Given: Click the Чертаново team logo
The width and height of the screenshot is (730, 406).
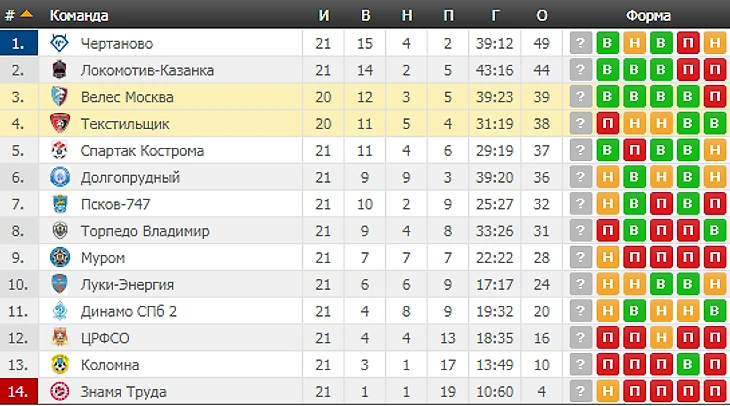Looking at the screenshot, I should coord(60,43).
